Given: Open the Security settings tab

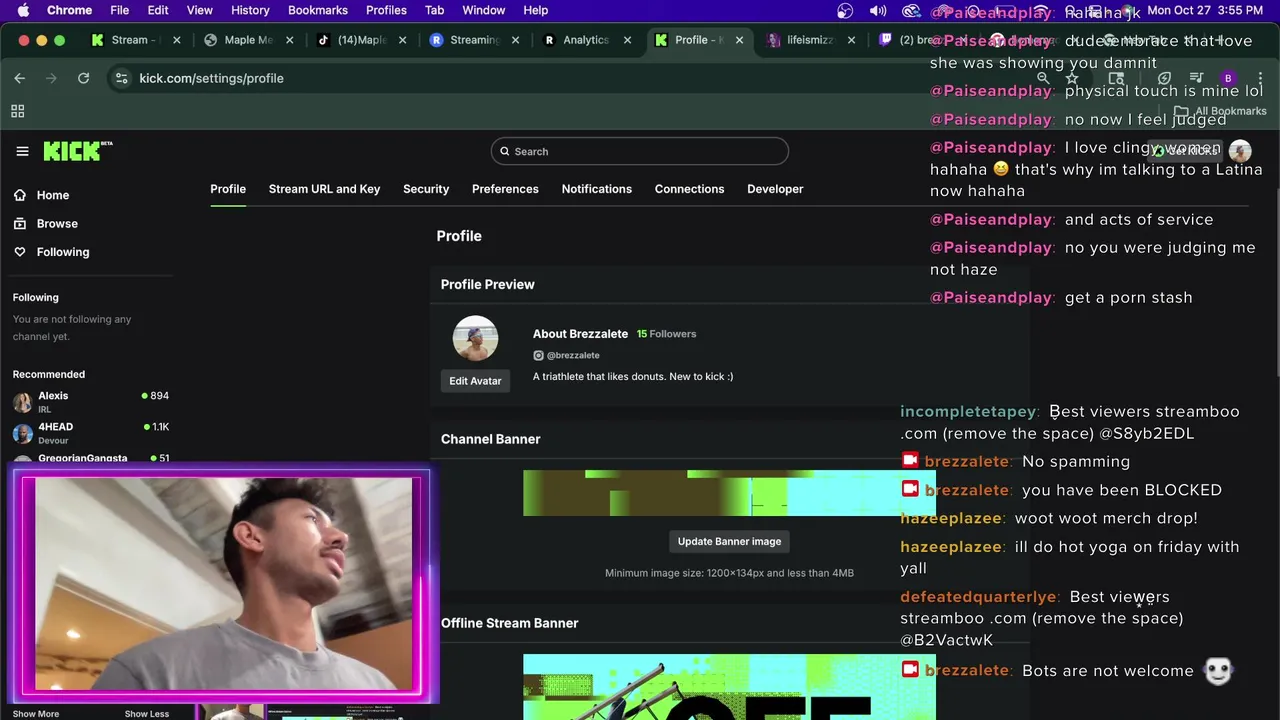Looking at the screenshot, I should [426, 189].
